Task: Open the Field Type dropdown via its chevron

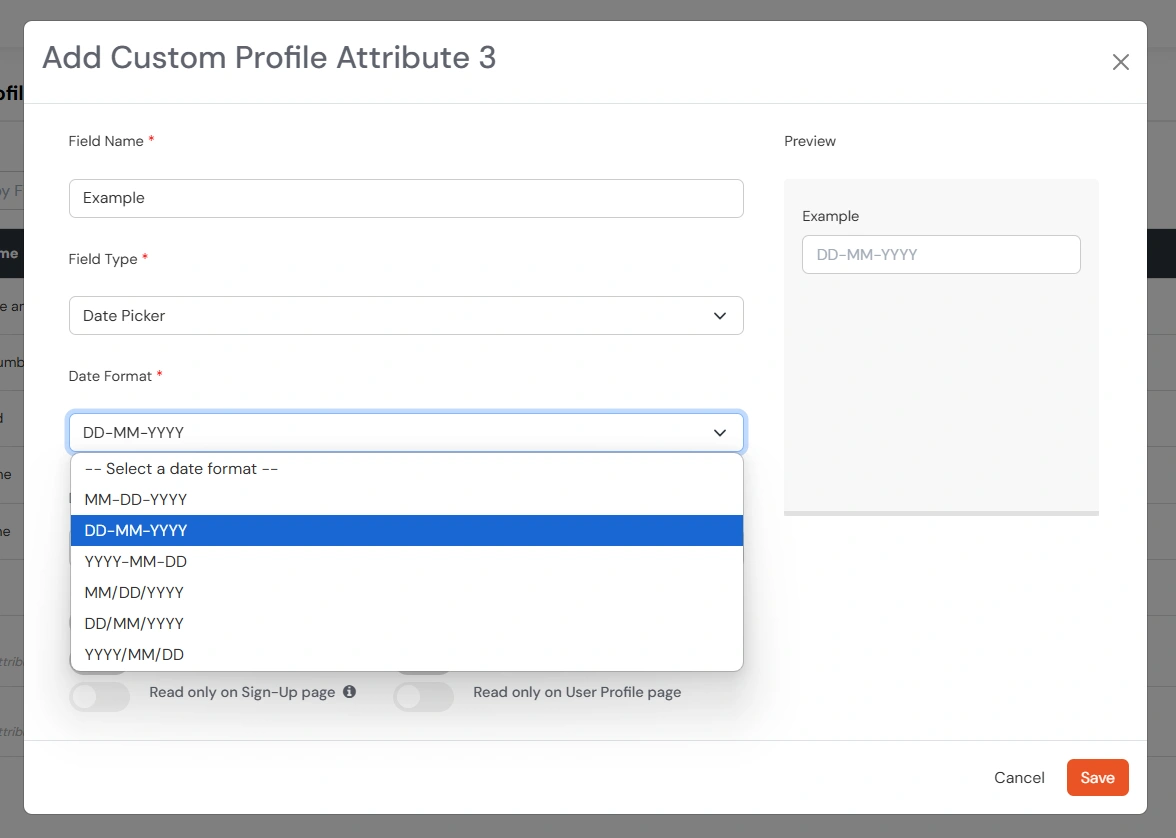Action: click(x=719, y=315)
